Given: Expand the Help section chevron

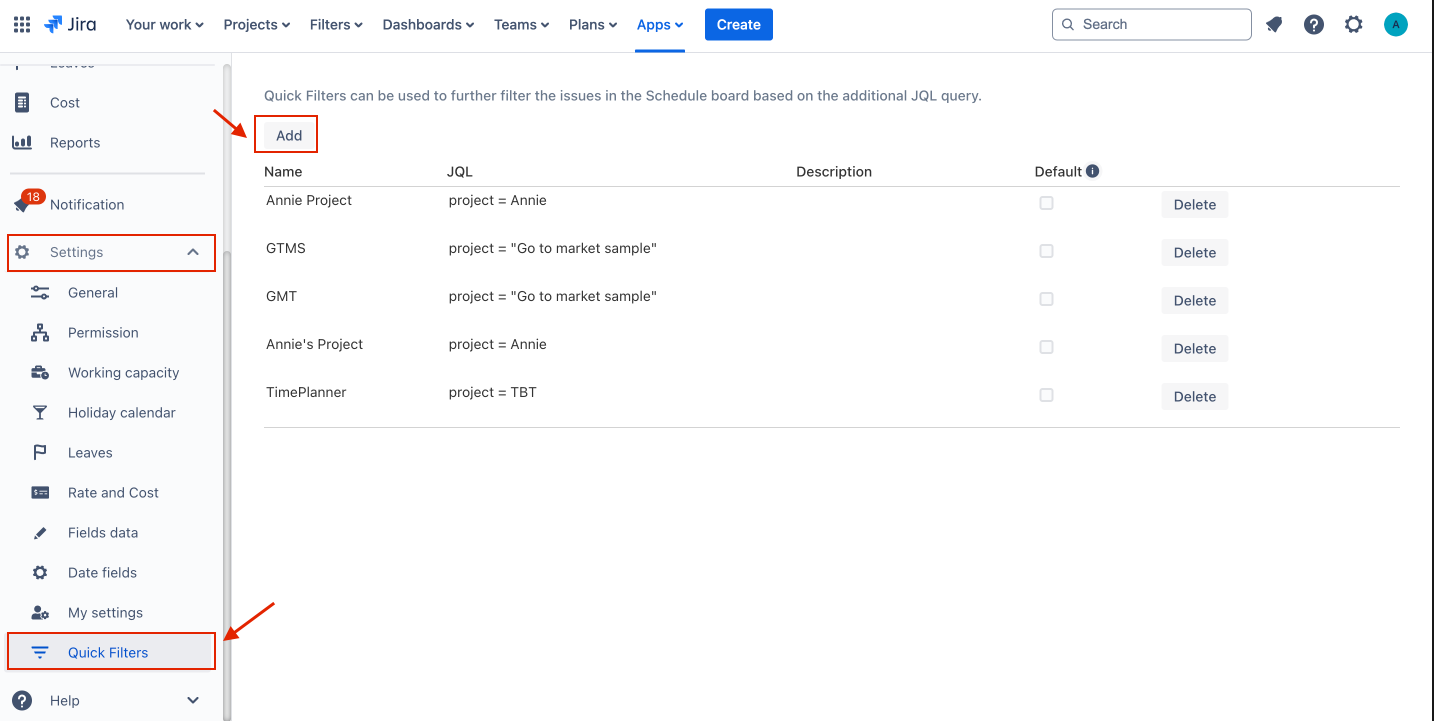Looking at the screenshot, I should coord(193,701).
